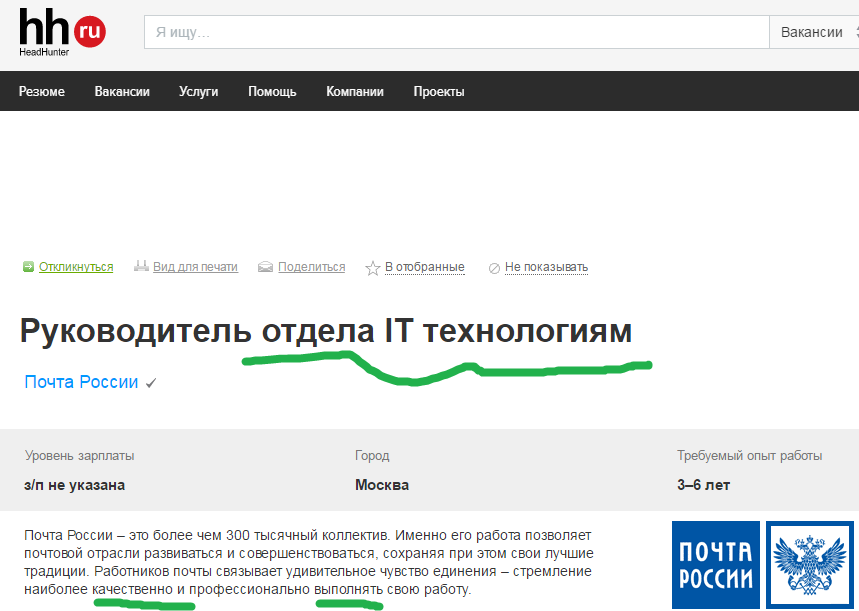The image size is (859, 611).
Task: Click the Почта России eagle emblem image
Action: pos(810,565)
